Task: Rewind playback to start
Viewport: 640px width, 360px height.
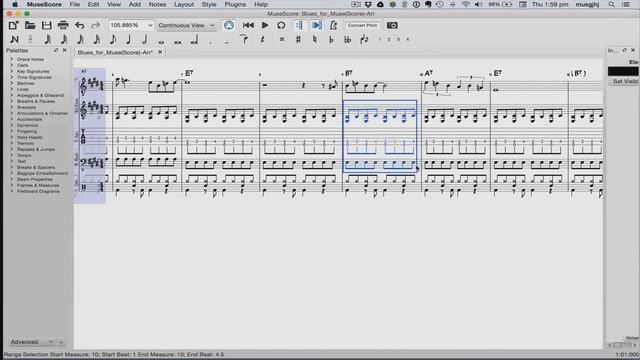Action: [x=248, y=25]
